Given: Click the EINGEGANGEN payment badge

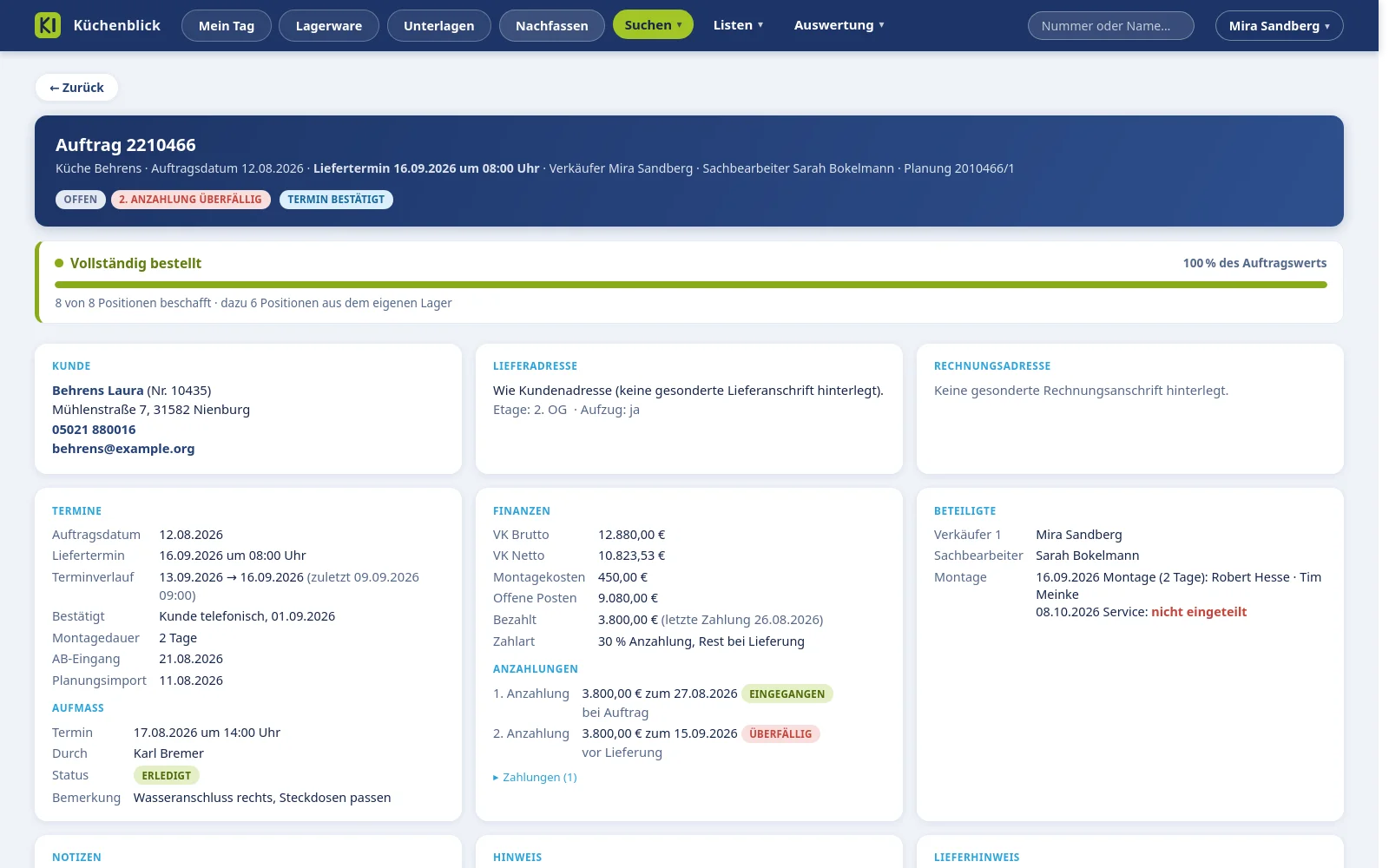Looking at the screenshot, I should pos(787,694).
